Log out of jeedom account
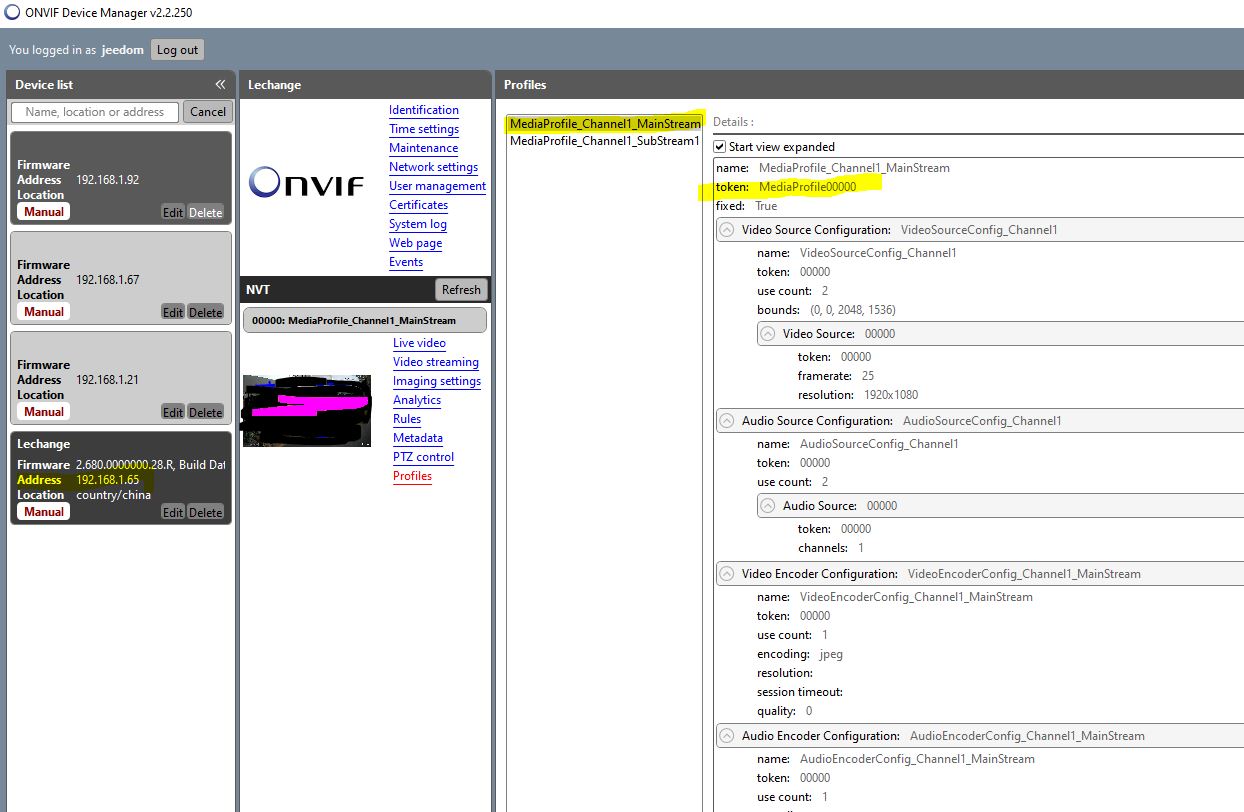 [x=178, y=50]
